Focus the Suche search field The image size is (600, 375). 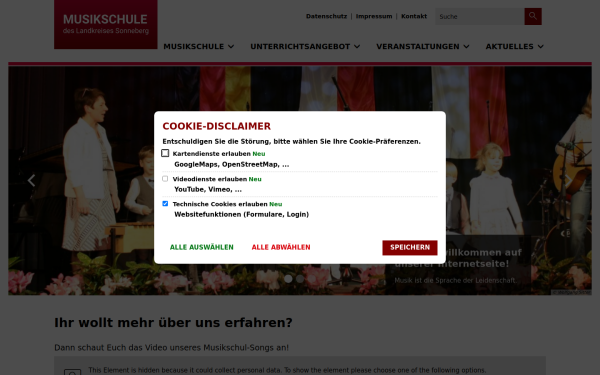click(480, 16)
